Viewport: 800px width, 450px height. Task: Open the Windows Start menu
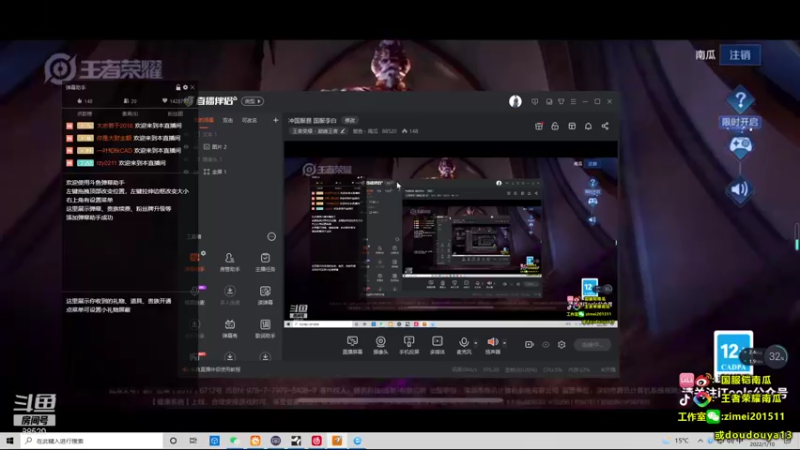point(10,441)
